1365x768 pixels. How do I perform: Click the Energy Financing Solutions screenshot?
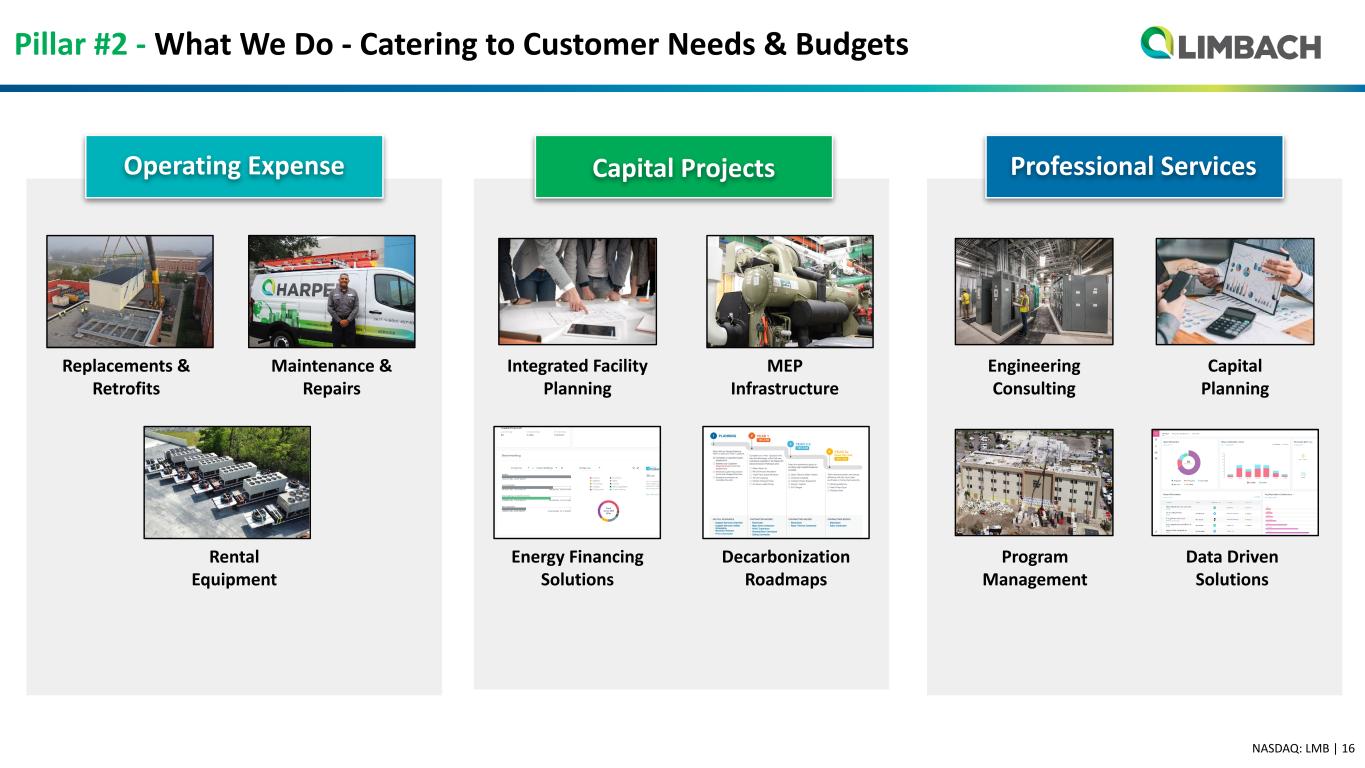coord(577,482)
